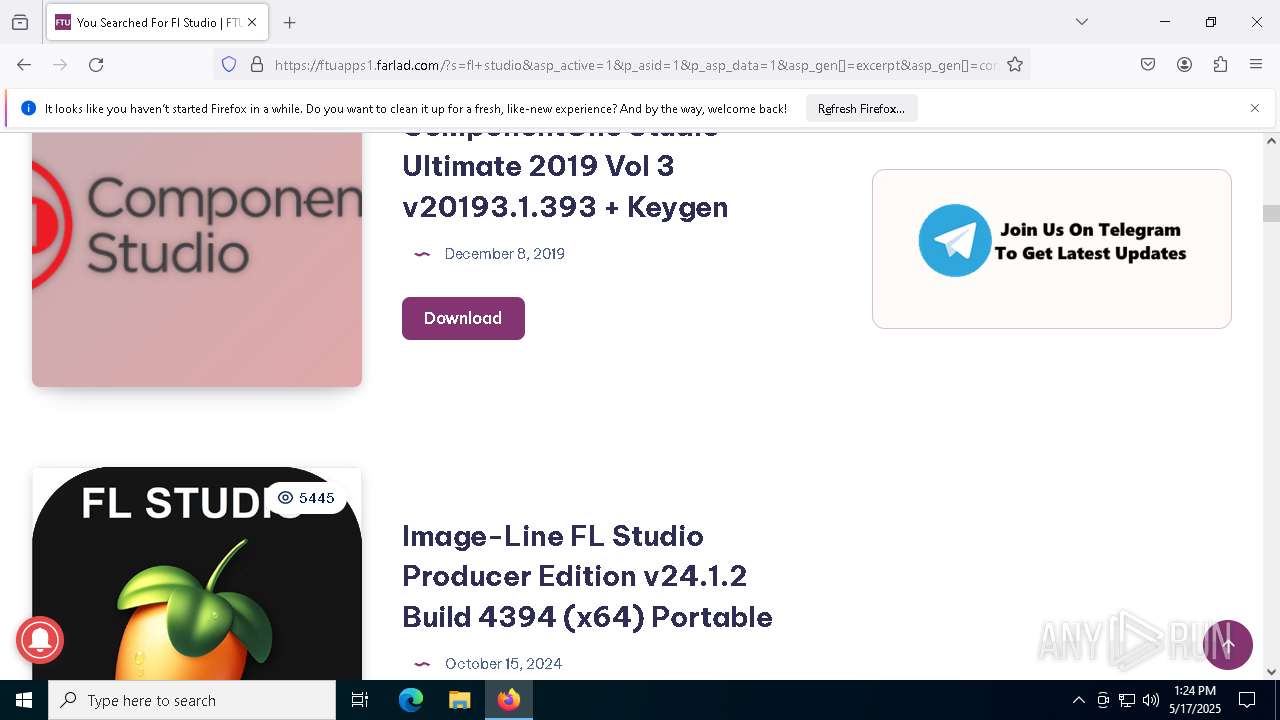Click the December 8, 2019 date
This screenshot has height=720, width=1280.
[x=505, y=254]
